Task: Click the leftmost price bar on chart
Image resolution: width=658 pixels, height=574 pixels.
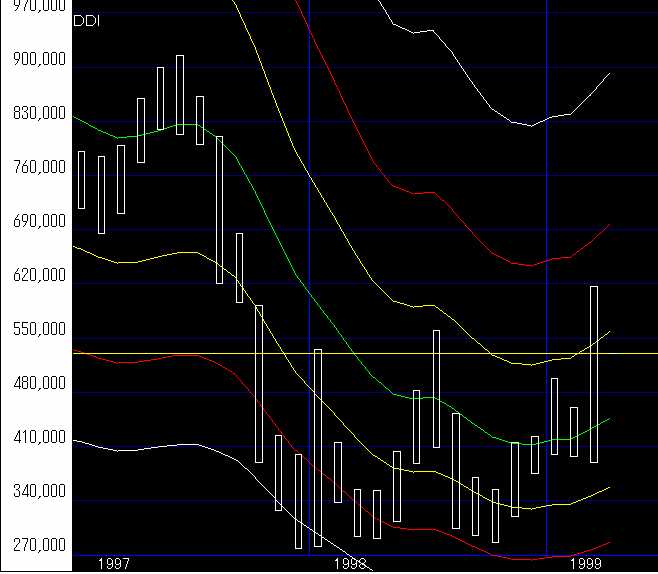Action: click(82, 180)
